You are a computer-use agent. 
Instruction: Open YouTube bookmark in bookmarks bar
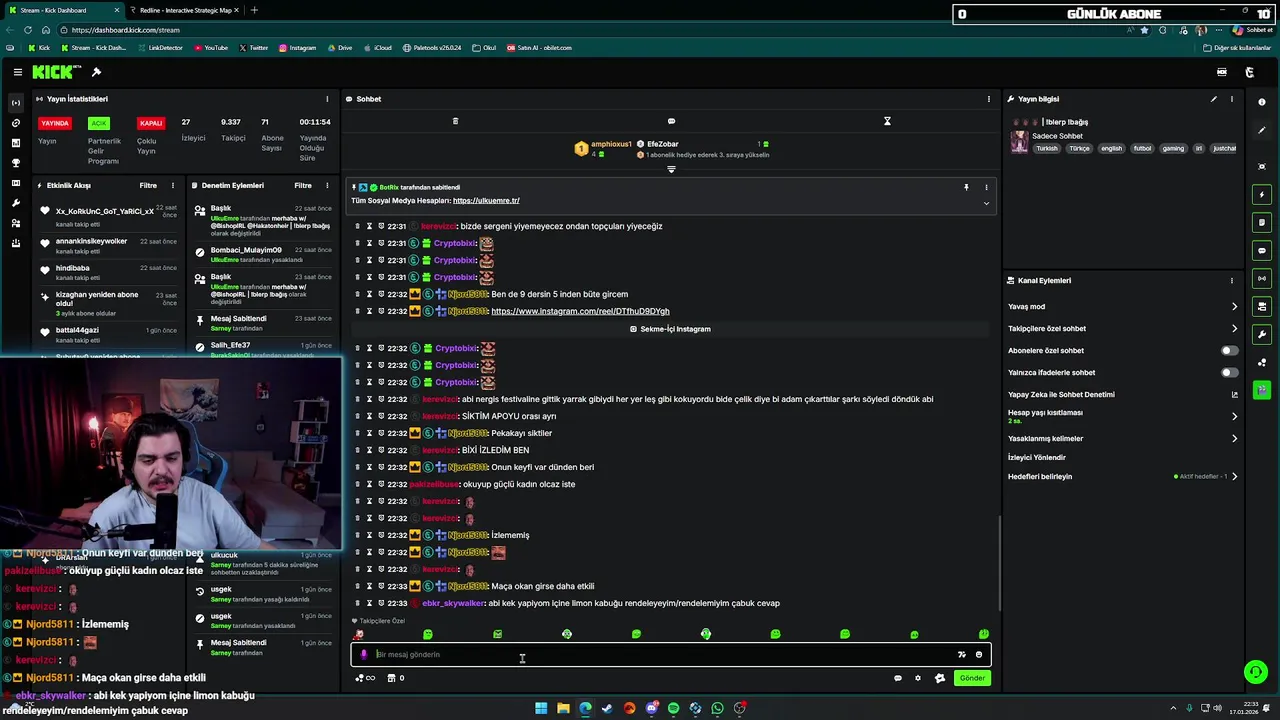click(x=211, y=48)
